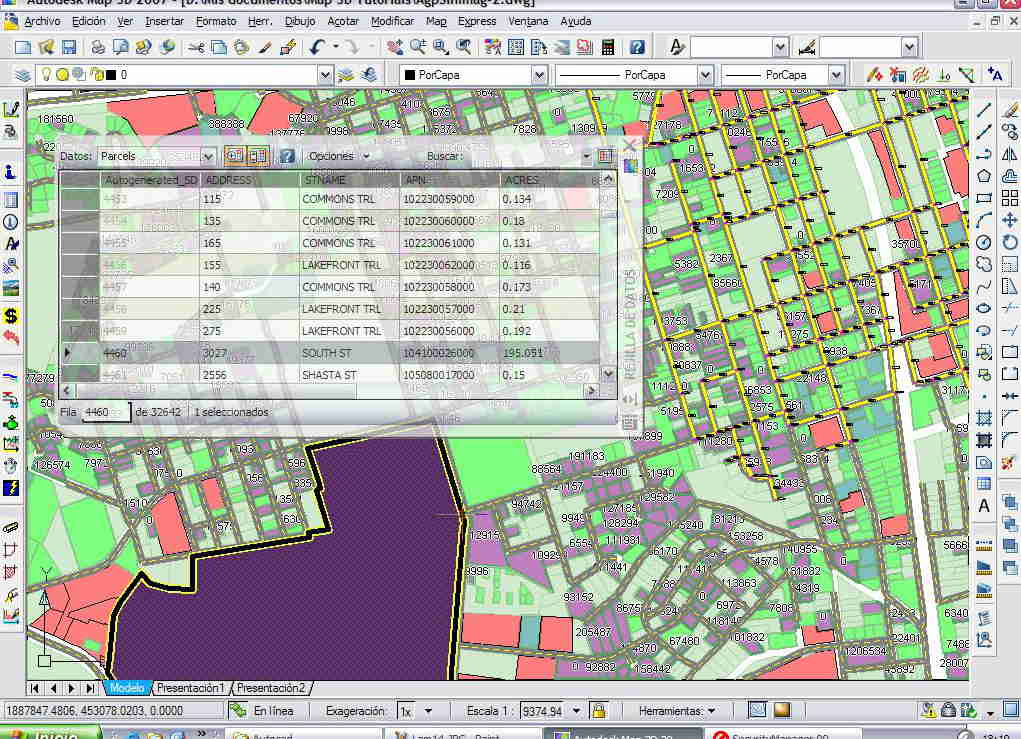Expand the Datos Parcels dropdown
Viewport: 1021px width, 739px height.
208,156
